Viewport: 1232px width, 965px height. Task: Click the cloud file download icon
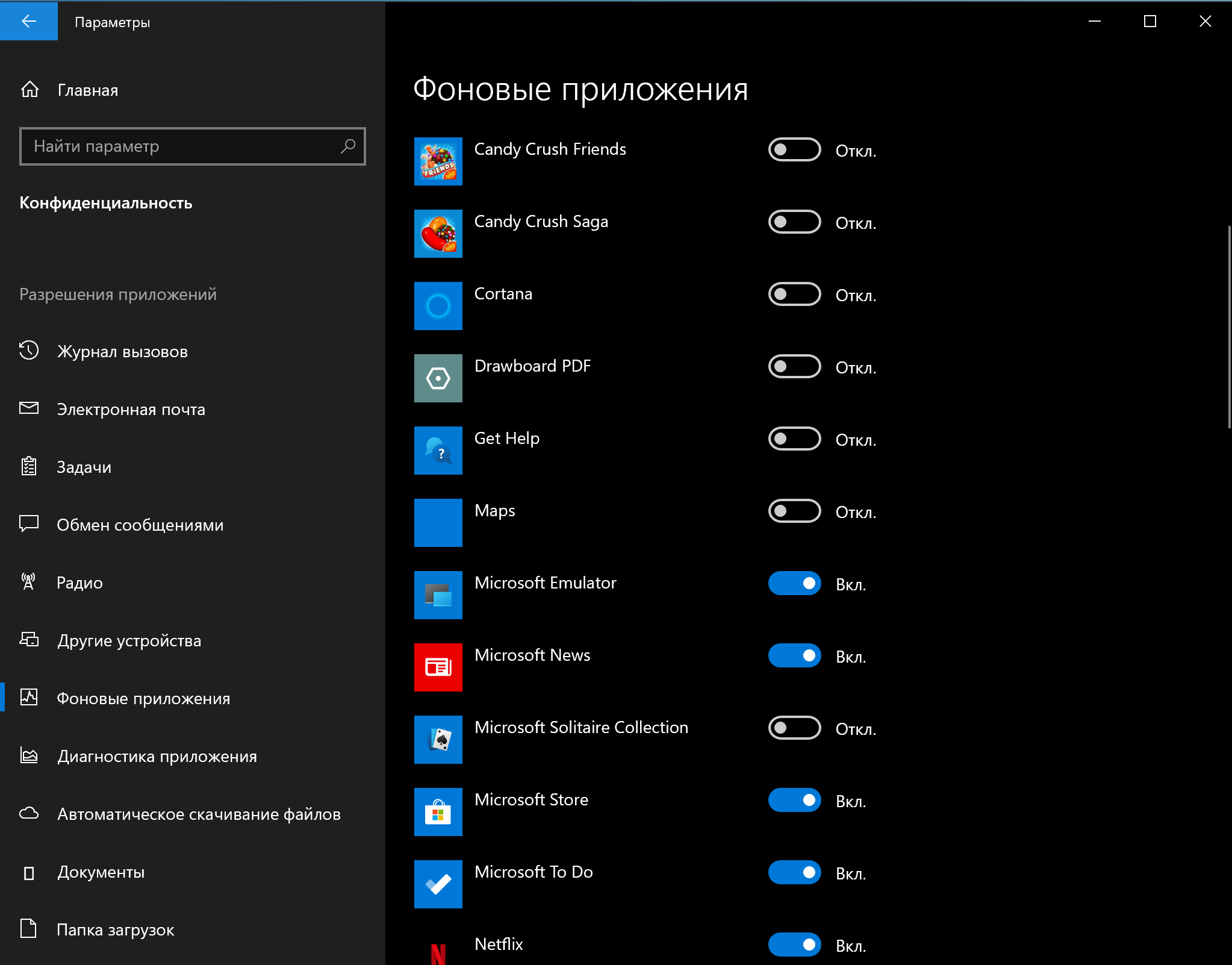29,813
